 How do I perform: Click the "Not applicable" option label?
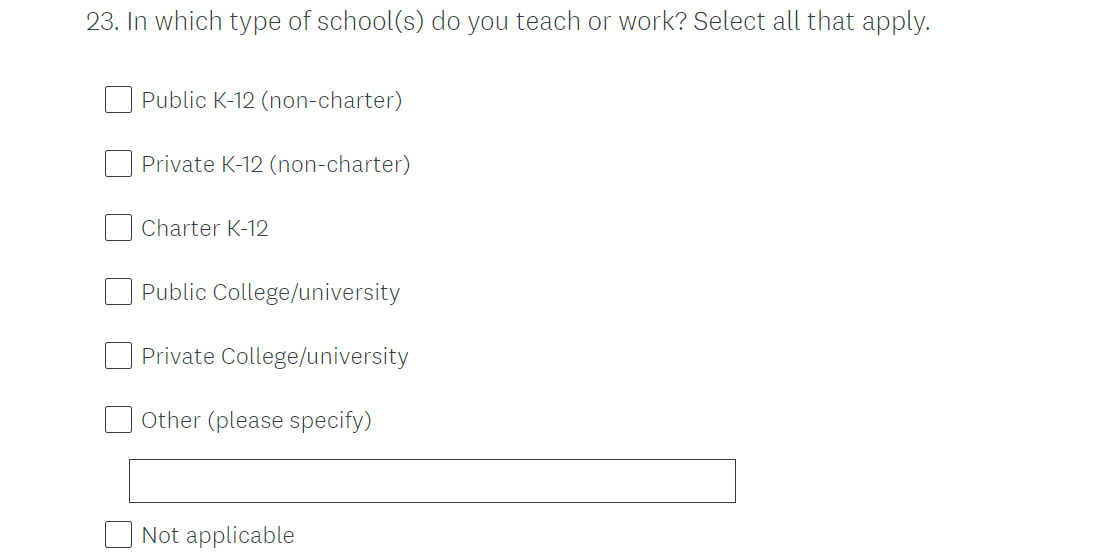pyautogui.click(x=218, y=535)
